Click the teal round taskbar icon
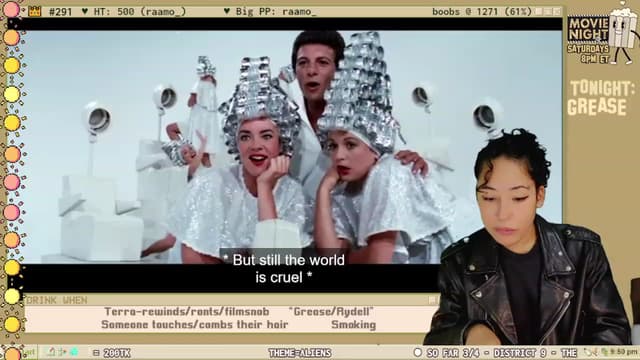The height and width of the screenshot is (360, 640). coord(74,352)
